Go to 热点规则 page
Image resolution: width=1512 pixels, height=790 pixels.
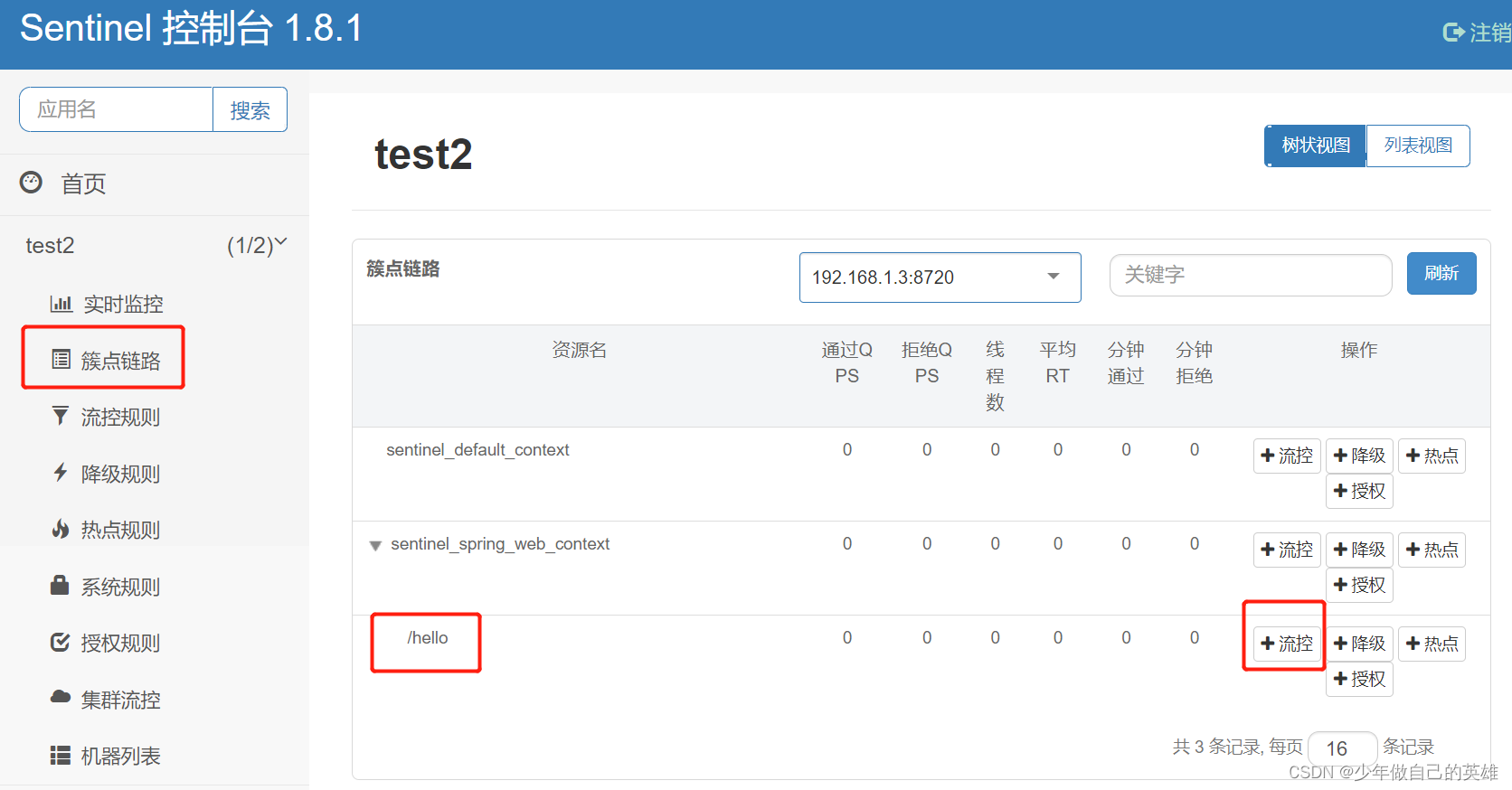pyautogui.click(x=120, y=530)
